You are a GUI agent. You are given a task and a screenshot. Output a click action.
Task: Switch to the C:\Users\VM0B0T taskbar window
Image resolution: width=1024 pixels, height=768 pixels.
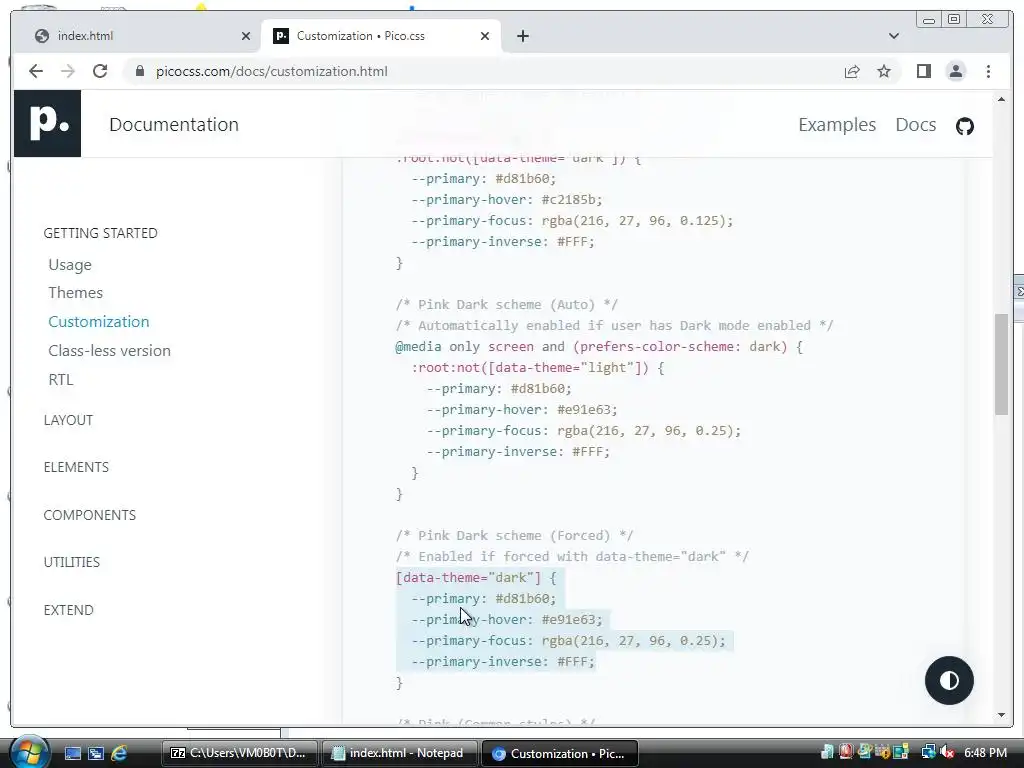239,753
